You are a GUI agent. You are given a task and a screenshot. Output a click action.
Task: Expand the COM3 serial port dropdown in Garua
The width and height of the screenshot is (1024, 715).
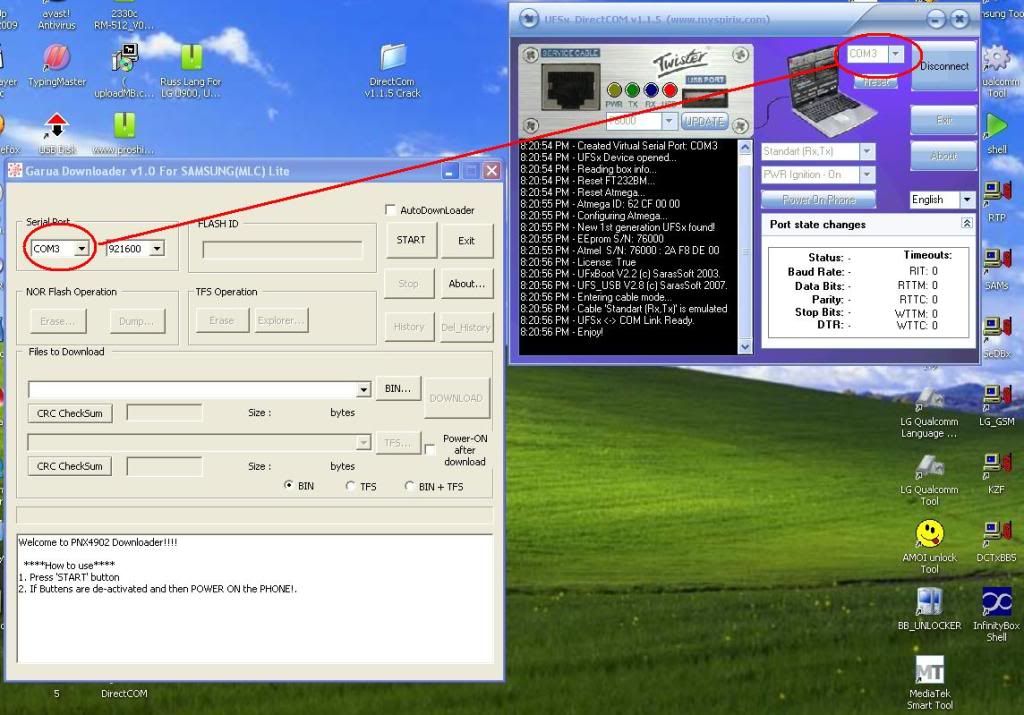point(81,248)
